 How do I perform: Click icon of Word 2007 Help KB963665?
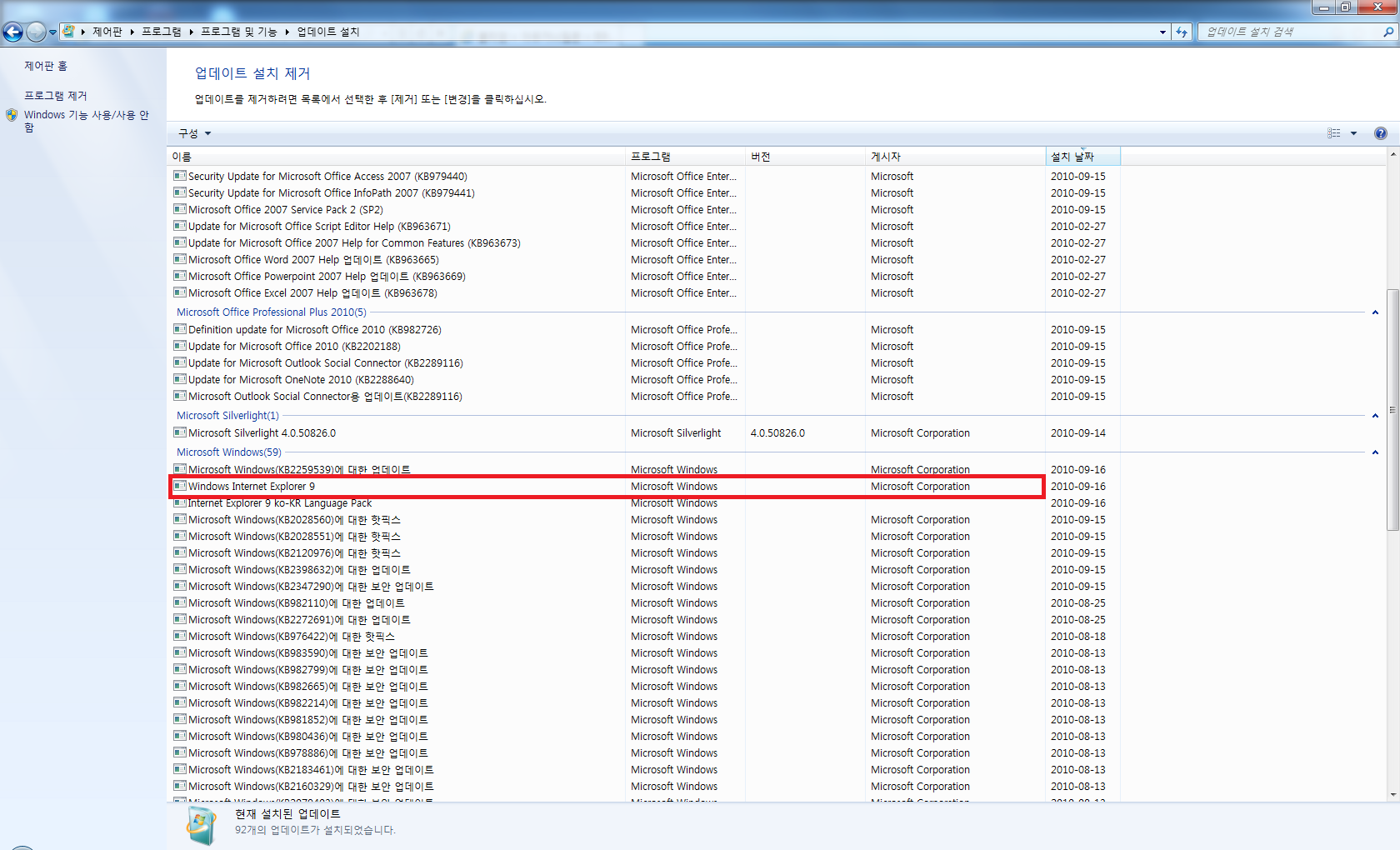coord(179,259)
